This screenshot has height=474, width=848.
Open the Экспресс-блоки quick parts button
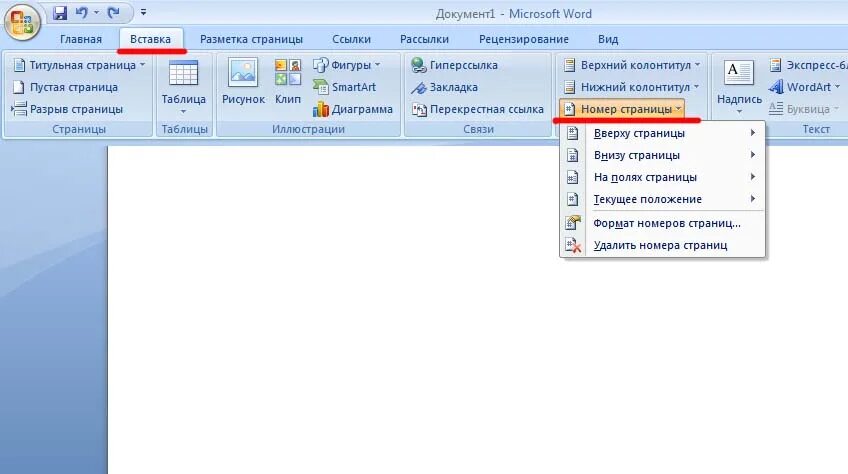click(x=807, y=65)
